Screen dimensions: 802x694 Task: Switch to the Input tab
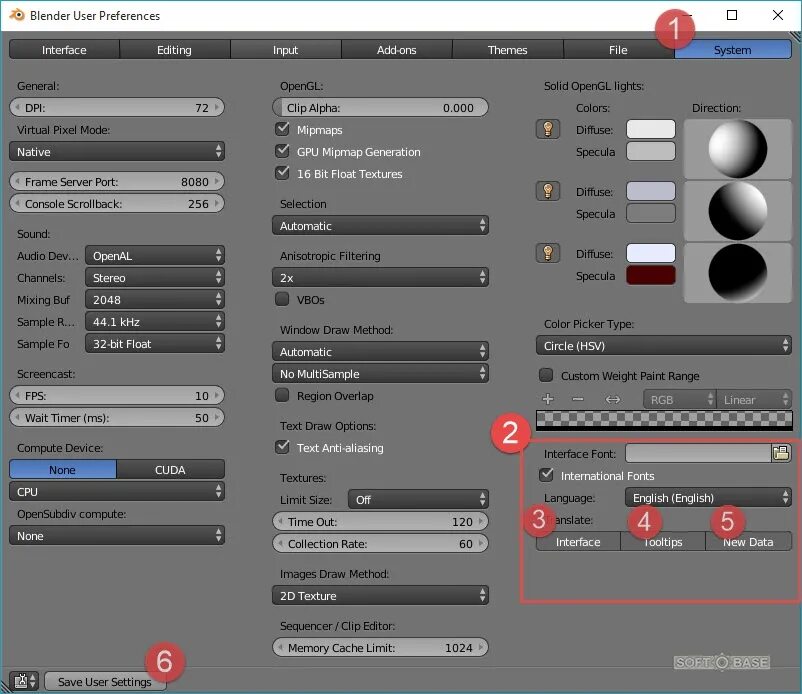pyautogui.click(x=285, y=50)
